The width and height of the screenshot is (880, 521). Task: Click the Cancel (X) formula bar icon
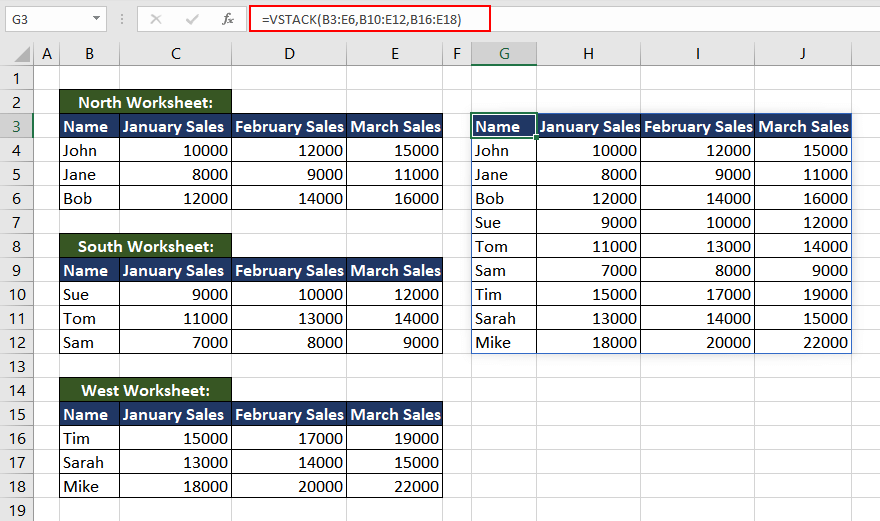point(156,20)
